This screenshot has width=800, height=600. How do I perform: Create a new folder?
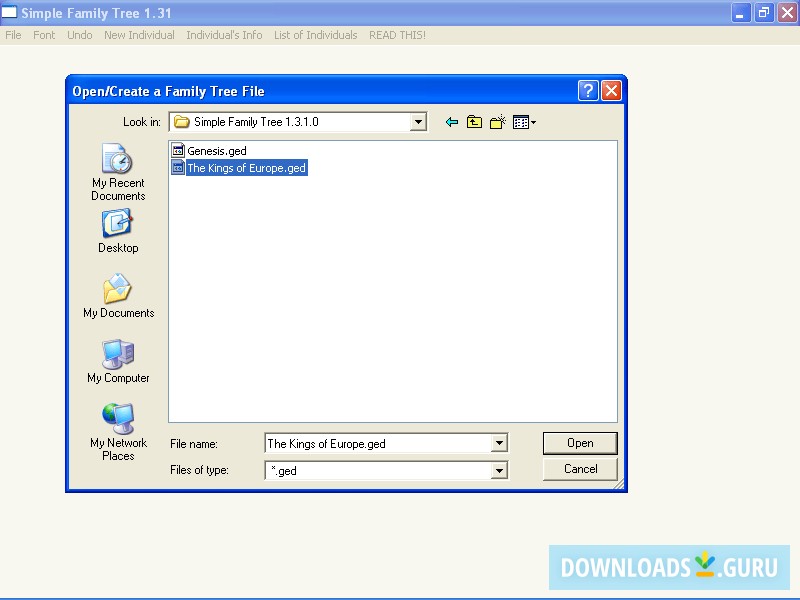click(497, 121)
